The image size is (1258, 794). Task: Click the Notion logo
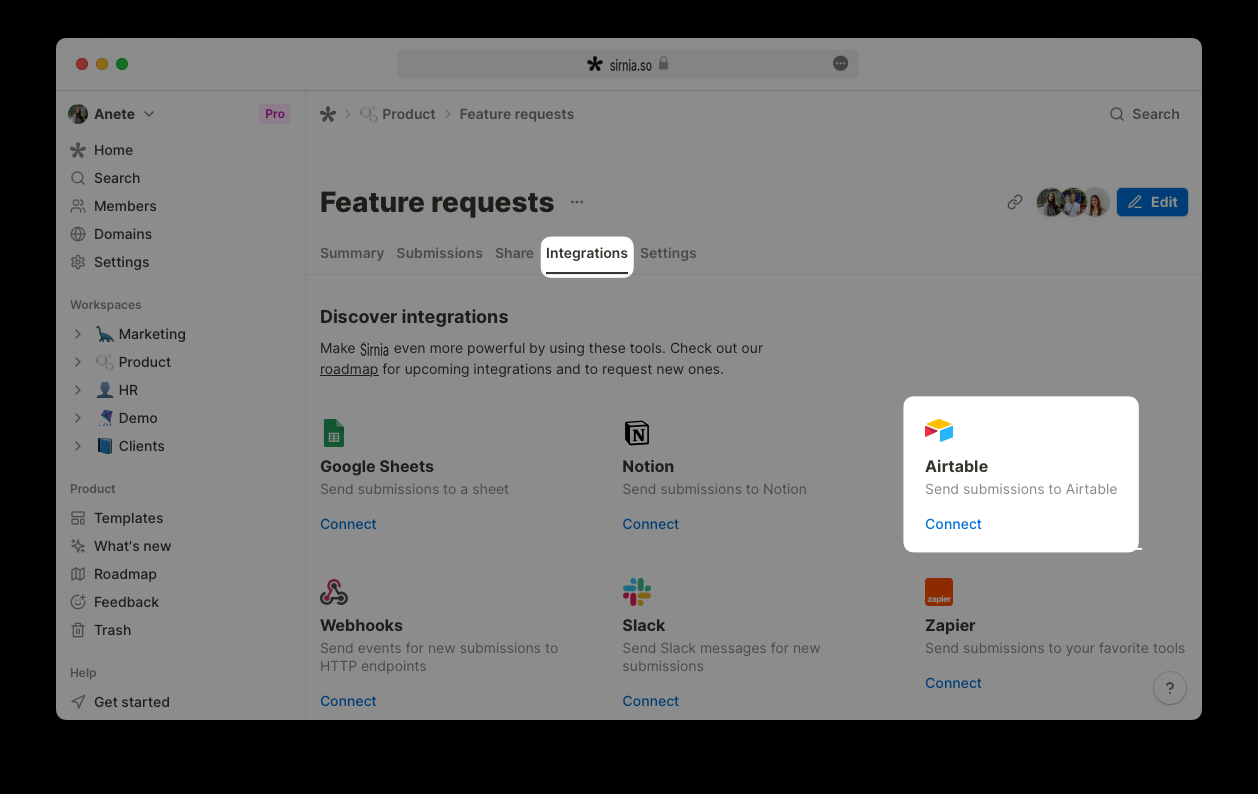pos(637,433)
